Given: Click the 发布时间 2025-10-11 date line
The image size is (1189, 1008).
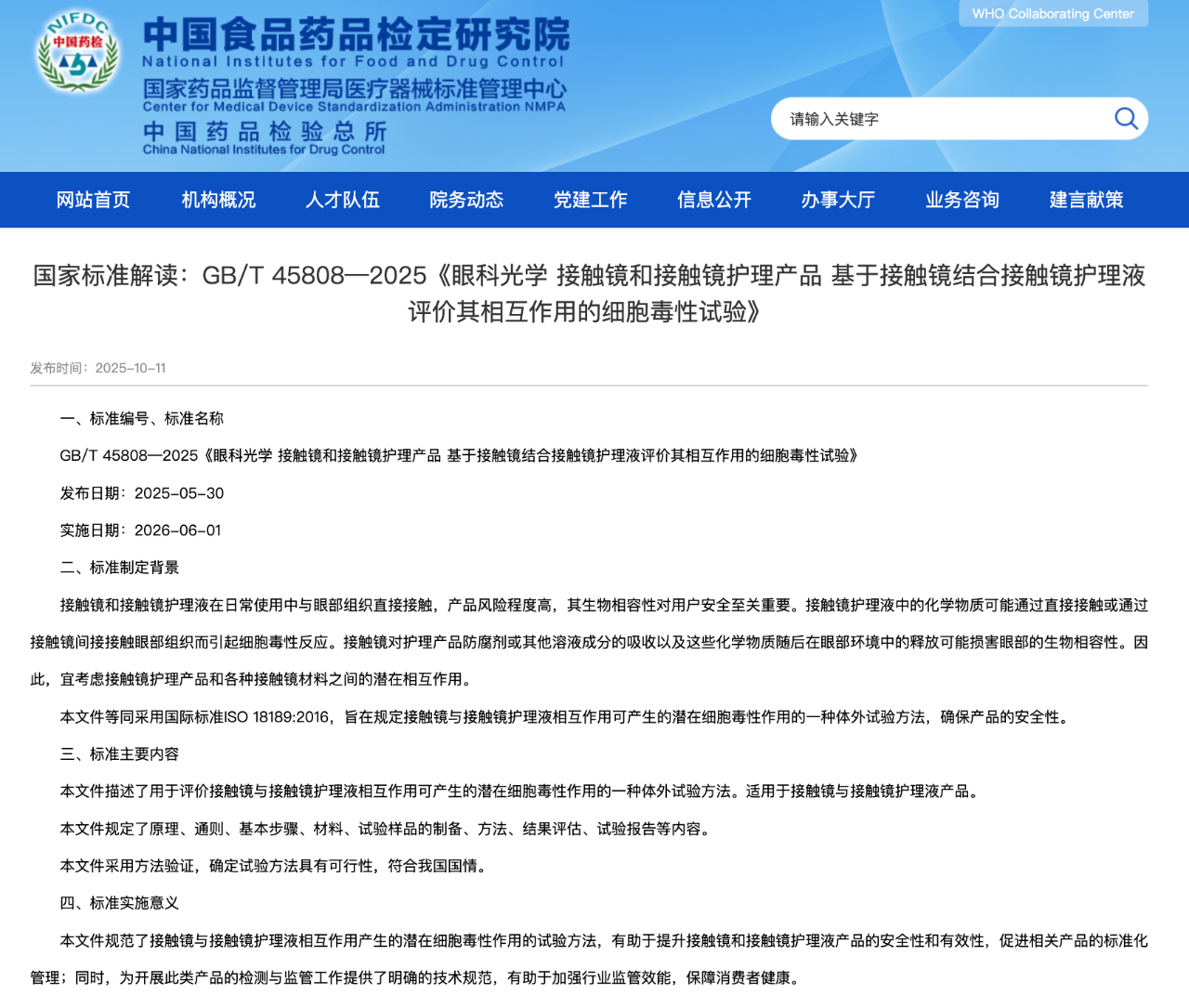Looking at the screenshot, I should coord(98,368).
